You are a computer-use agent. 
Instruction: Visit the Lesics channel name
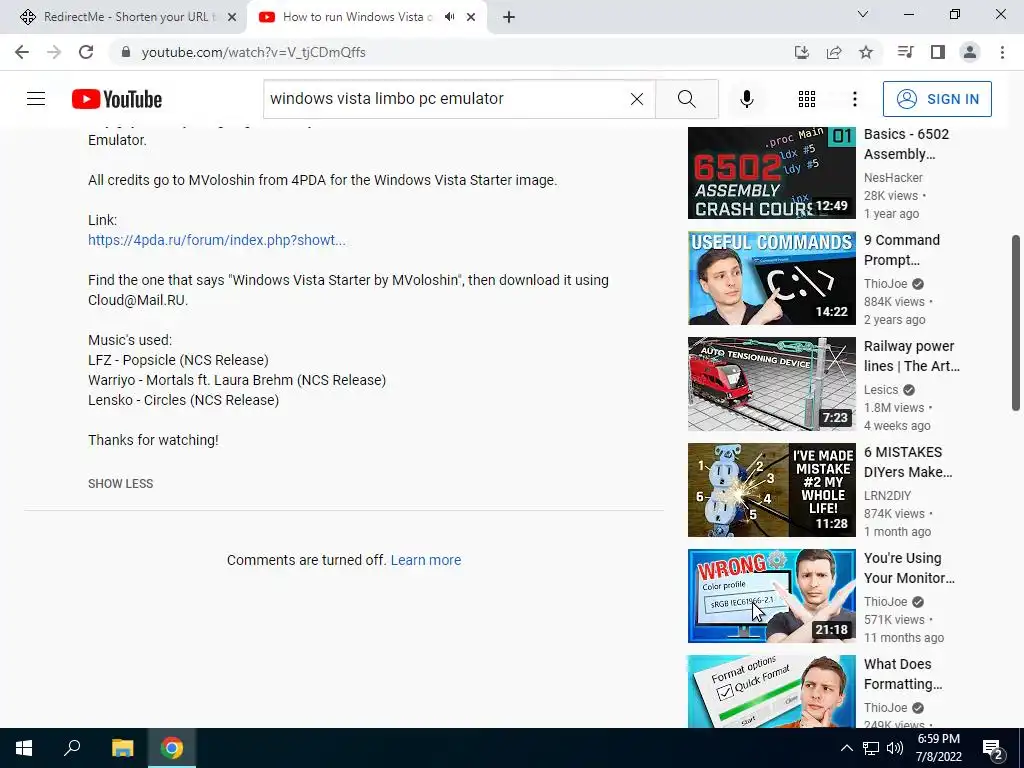[881, 390]
